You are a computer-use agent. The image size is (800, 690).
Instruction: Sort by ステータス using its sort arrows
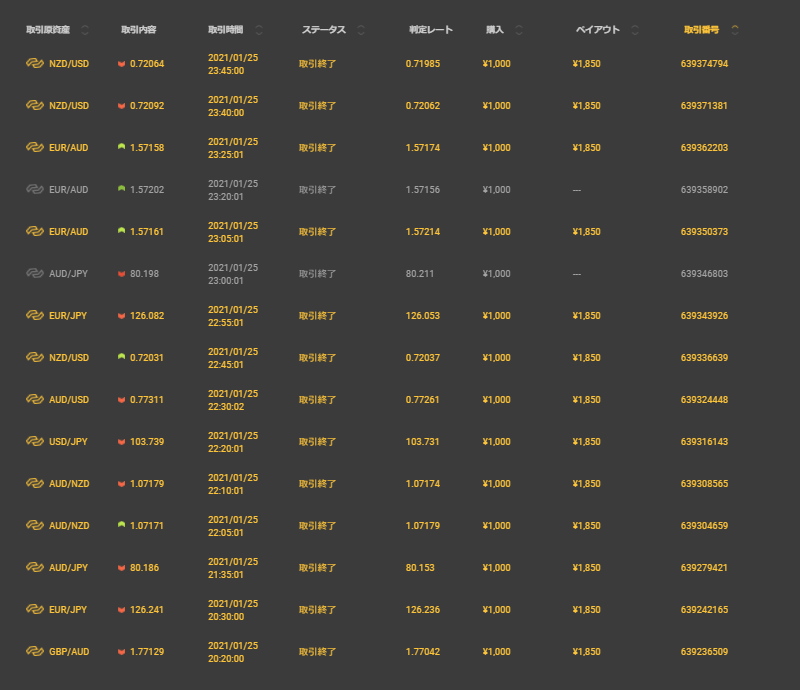360,30
